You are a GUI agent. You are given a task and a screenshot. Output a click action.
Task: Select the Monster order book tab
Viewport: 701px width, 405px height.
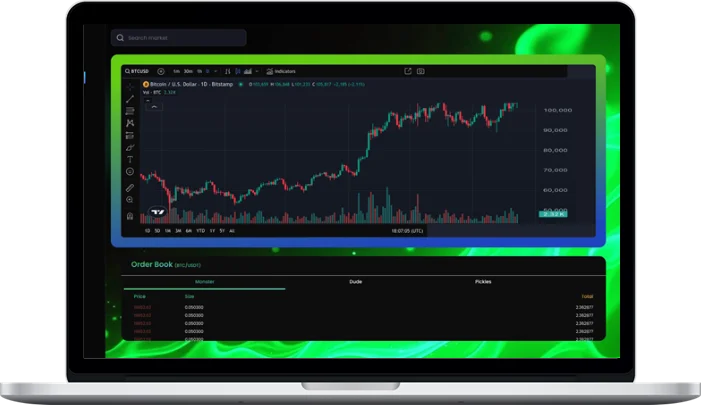[x=203, y=282]
